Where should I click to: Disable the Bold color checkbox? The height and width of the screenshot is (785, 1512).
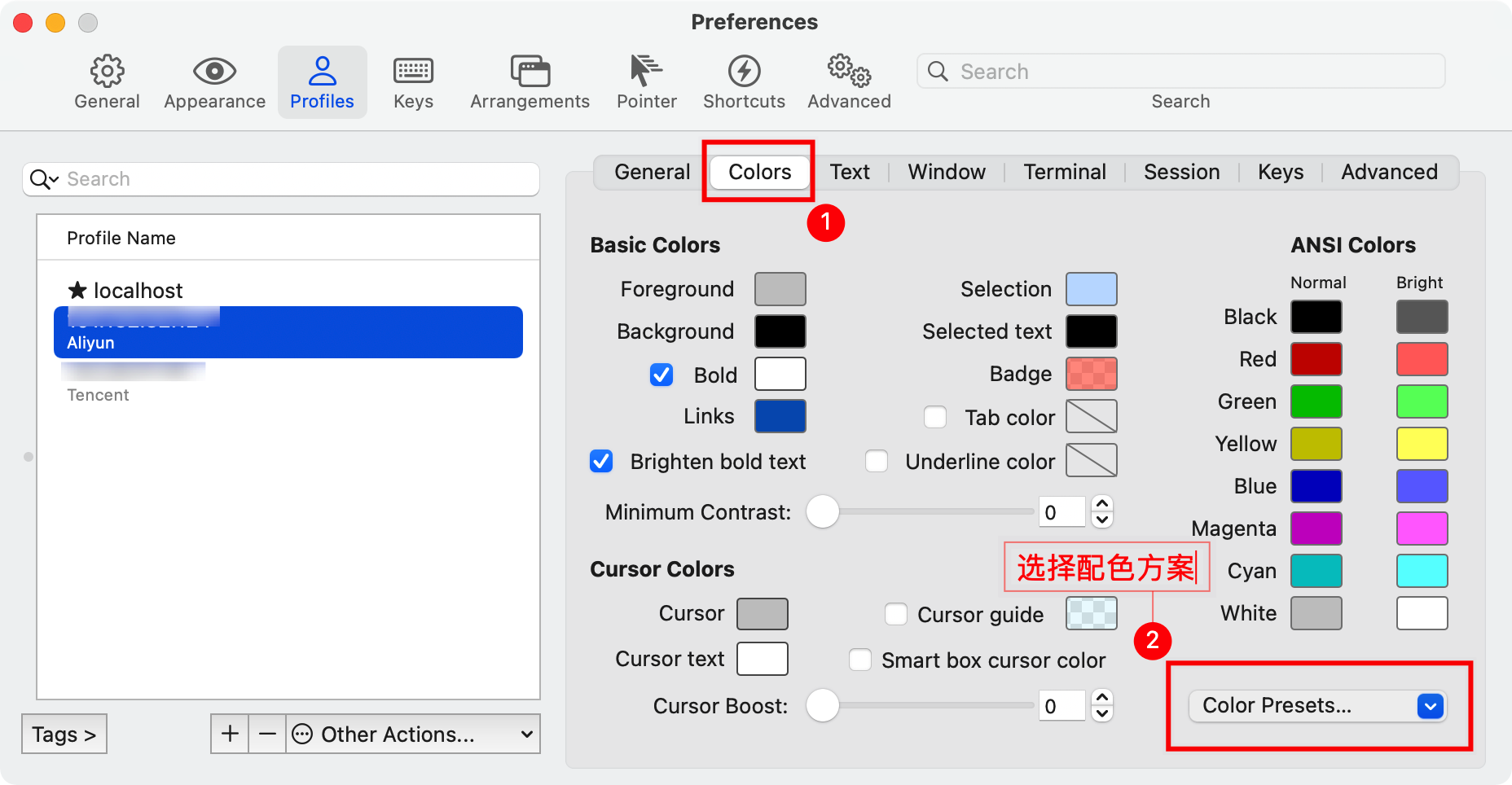(x=661, y=375)
